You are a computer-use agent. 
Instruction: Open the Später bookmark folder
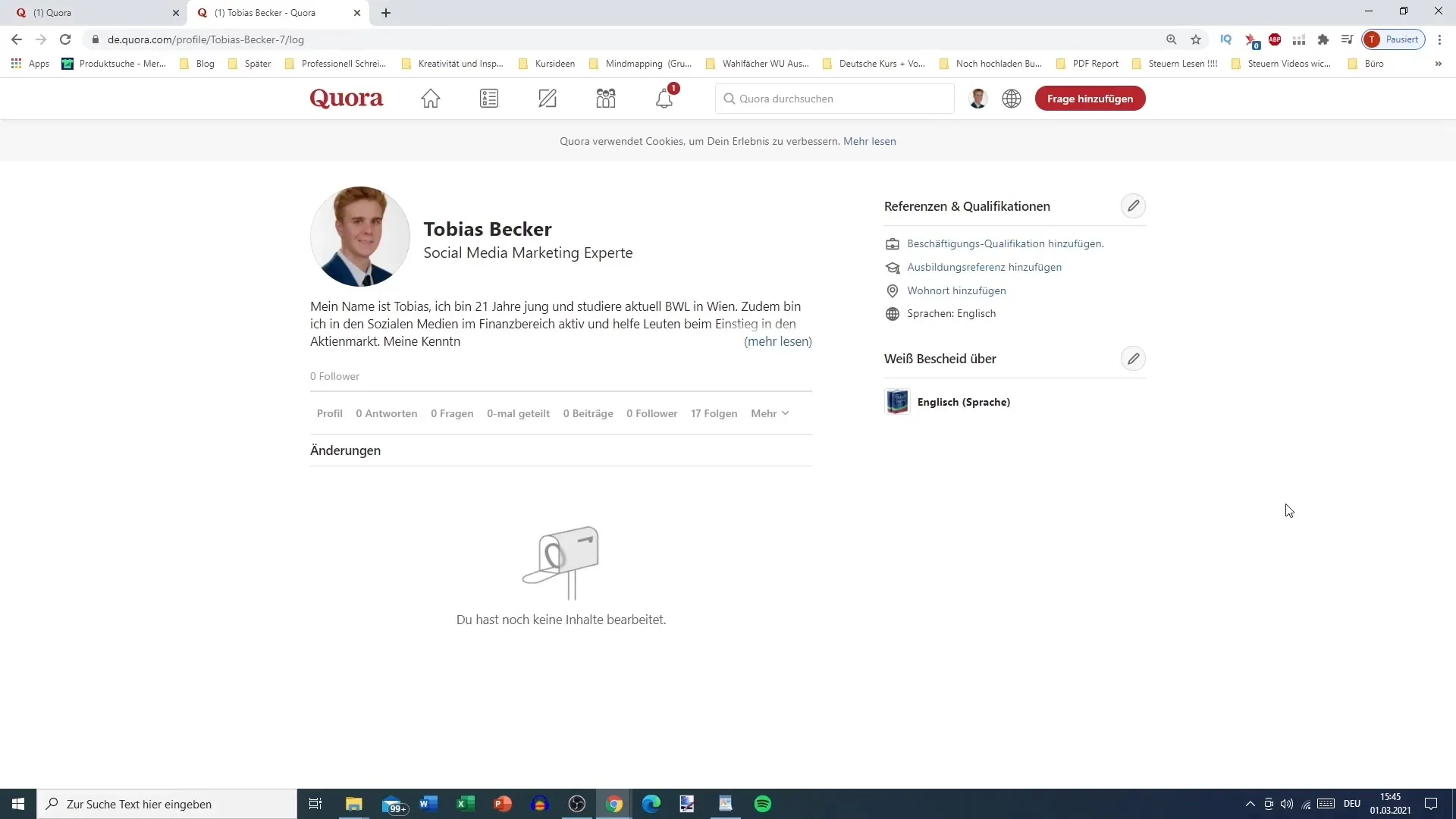[x=249, y=64]
